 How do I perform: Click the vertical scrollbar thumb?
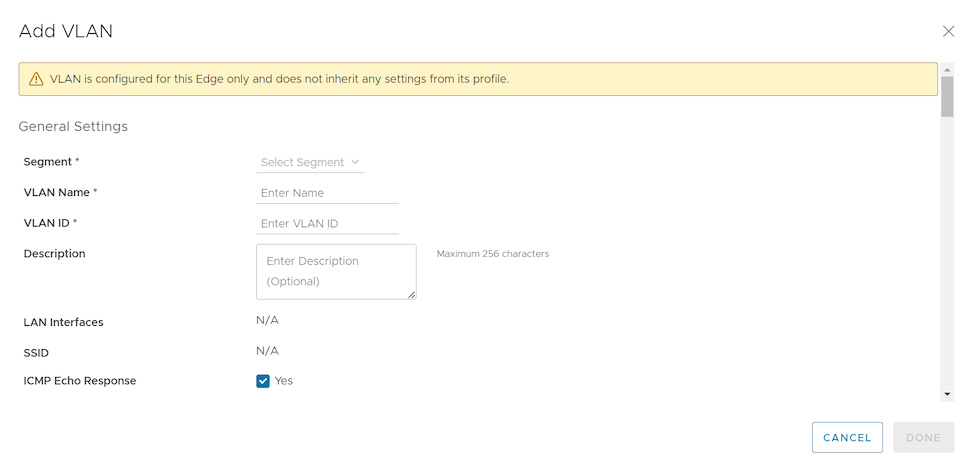click(x=947, y=96)
